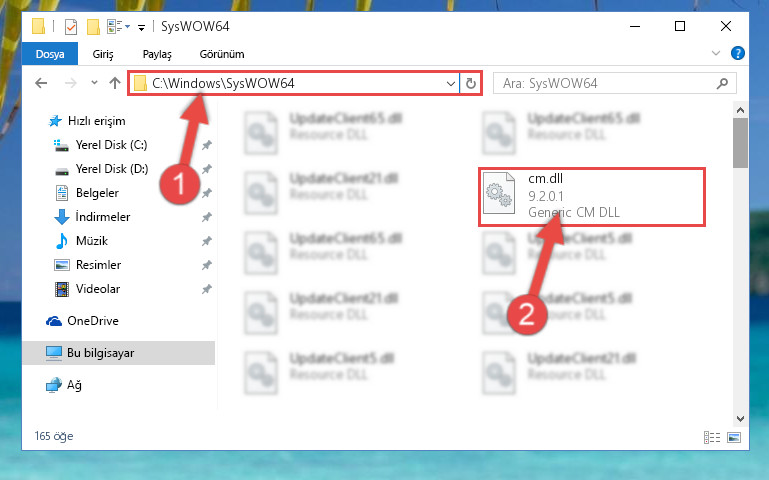The image size is (769, 480).
Task: Open the Help question mark icon
Action: [738, 53]
